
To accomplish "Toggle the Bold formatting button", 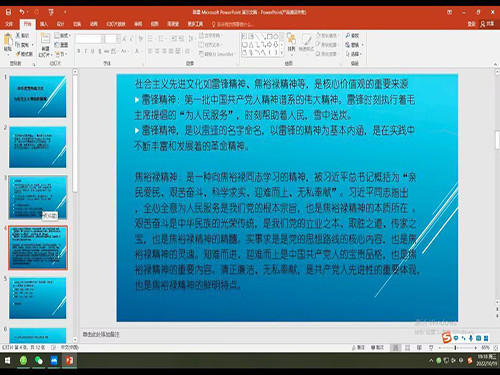I will pyautogui.click(x=79, y=51).
